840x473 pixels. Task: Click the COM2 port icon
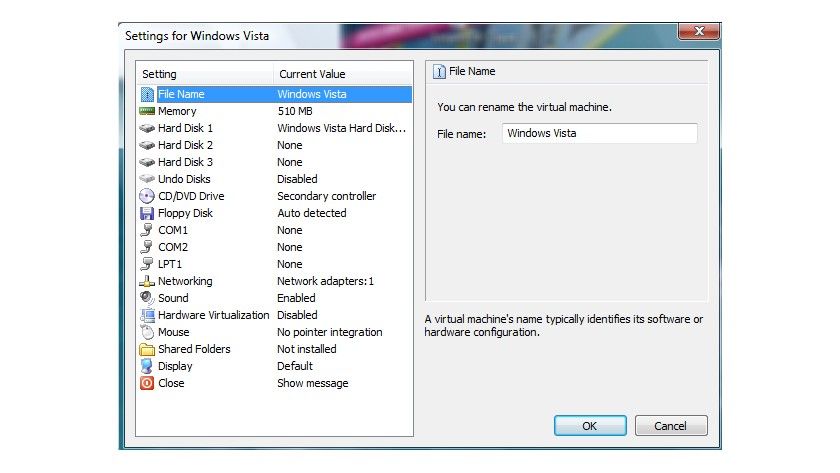point(147,247)
